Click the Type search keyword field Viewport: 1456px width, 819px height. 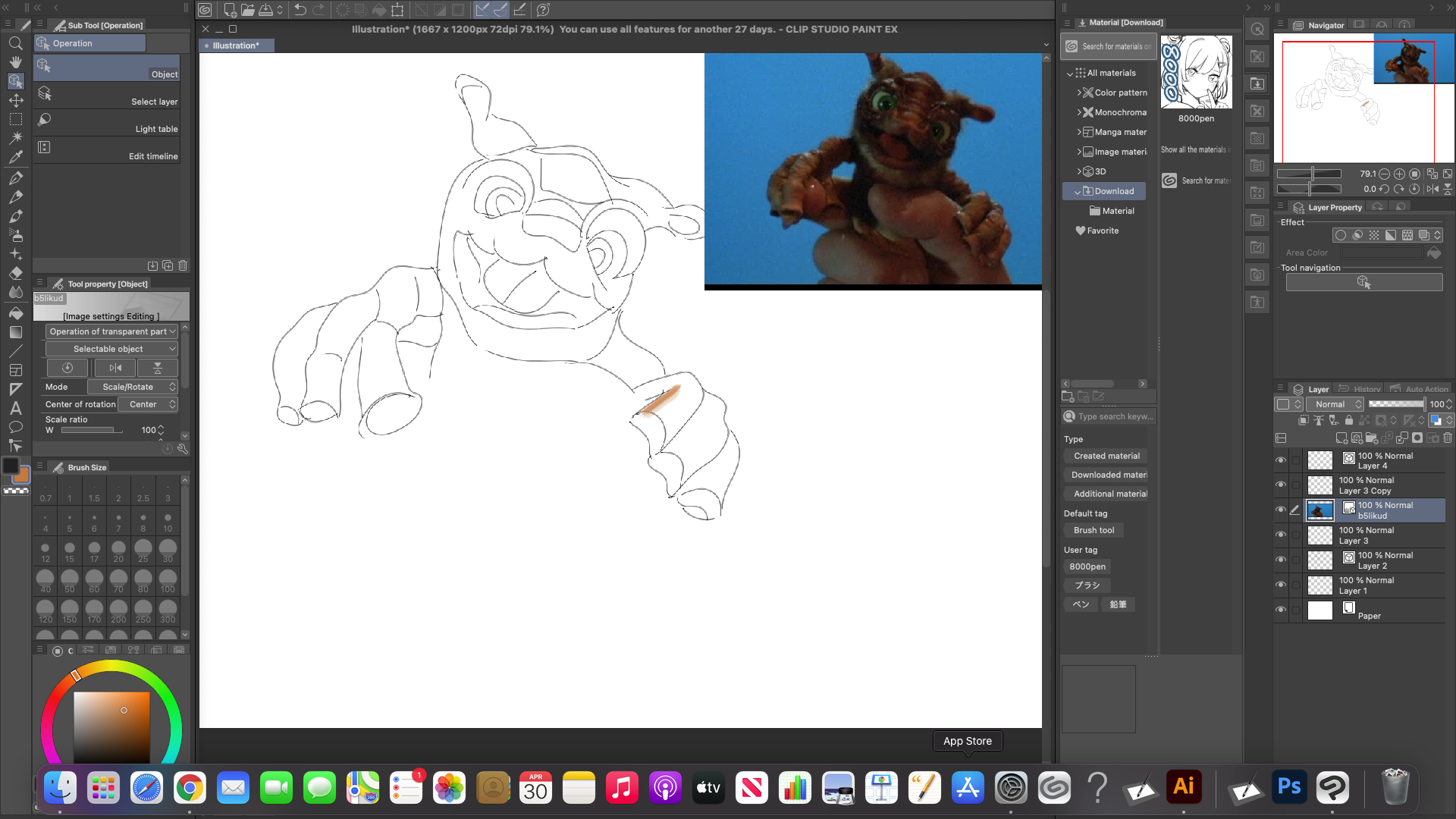pos(1109,416)
